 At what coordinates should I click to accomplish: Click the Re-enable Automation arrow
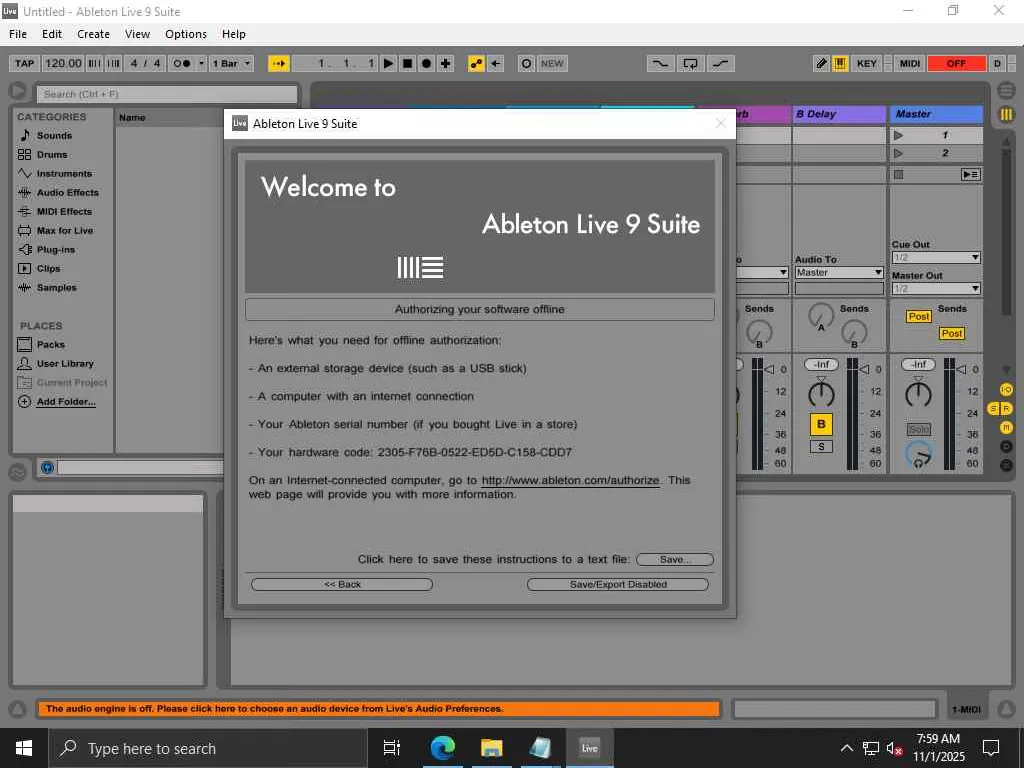coord(496,63)
